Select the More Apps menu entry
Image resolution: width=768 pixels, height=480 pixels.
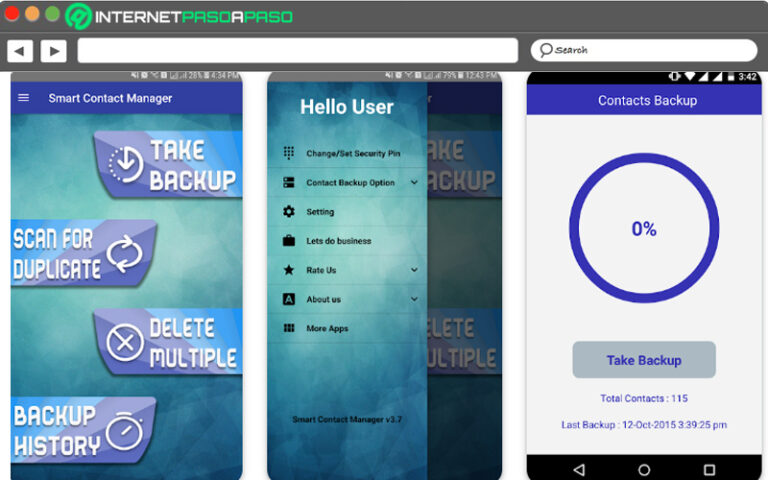click(327, 328)
